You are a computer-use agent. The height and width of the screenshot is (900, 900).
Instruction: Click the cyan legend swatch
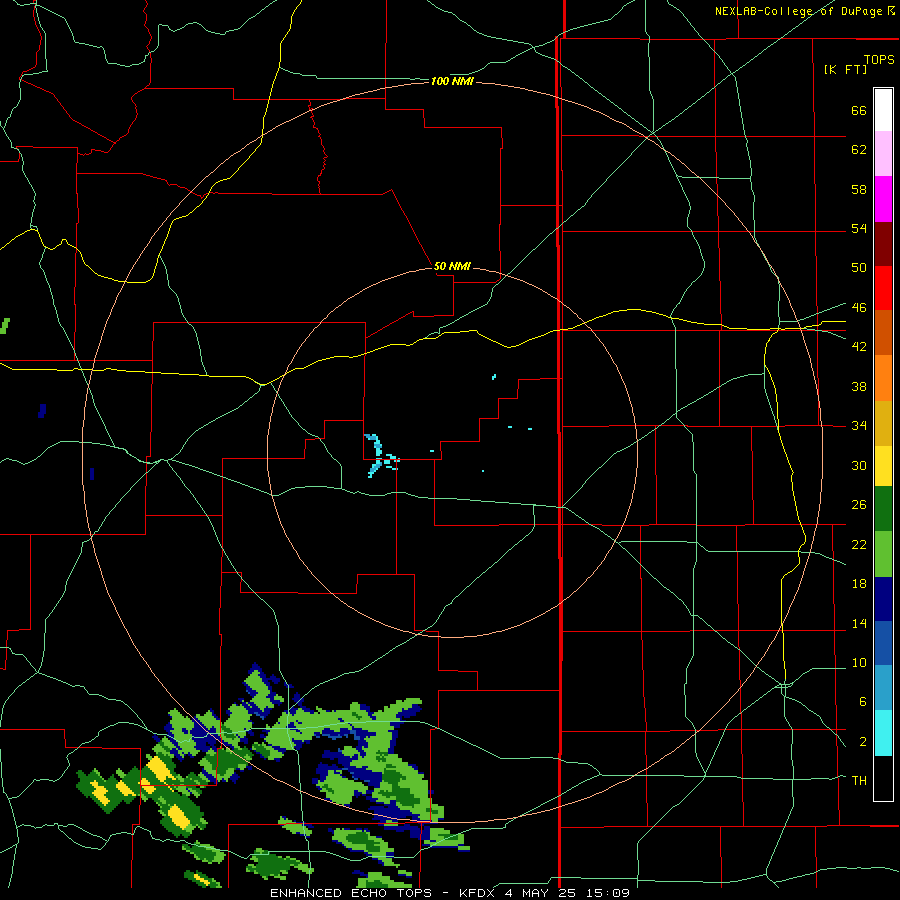pyautogui.click(x=883, y=732)
